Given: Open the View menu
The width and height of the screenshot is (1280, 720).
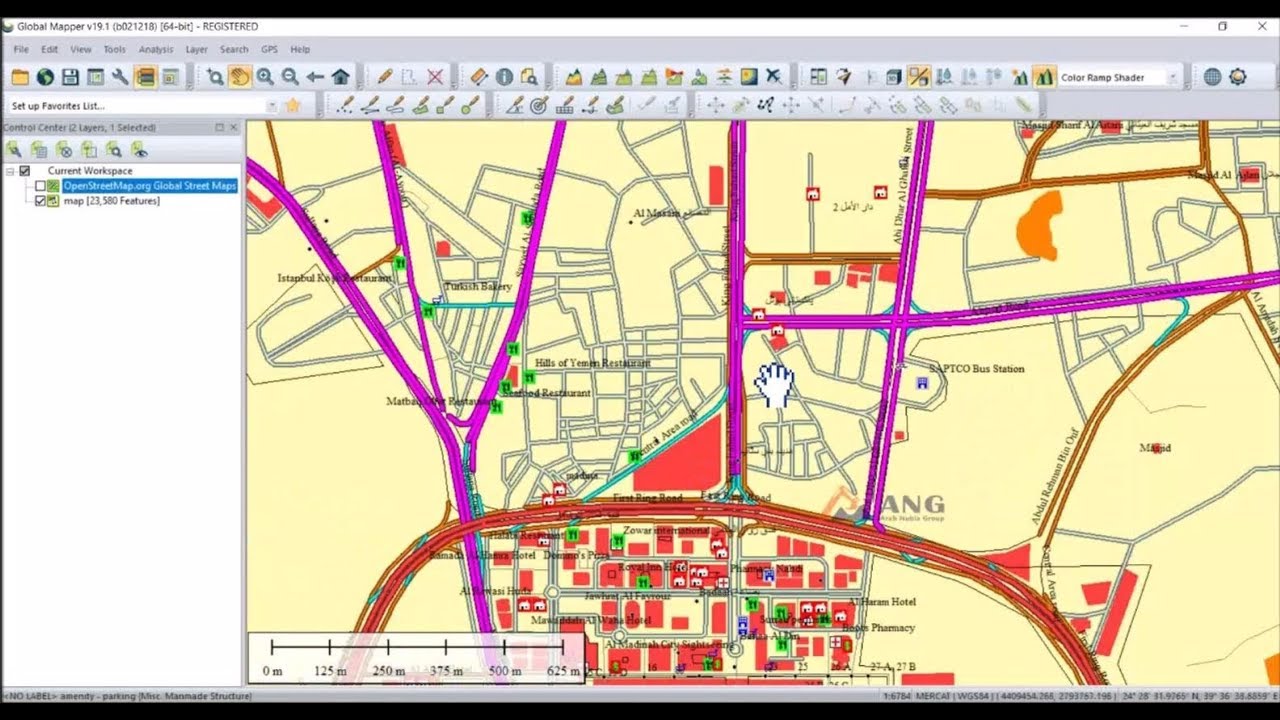Looking at the screenshot, I should [x=81, y=49].
